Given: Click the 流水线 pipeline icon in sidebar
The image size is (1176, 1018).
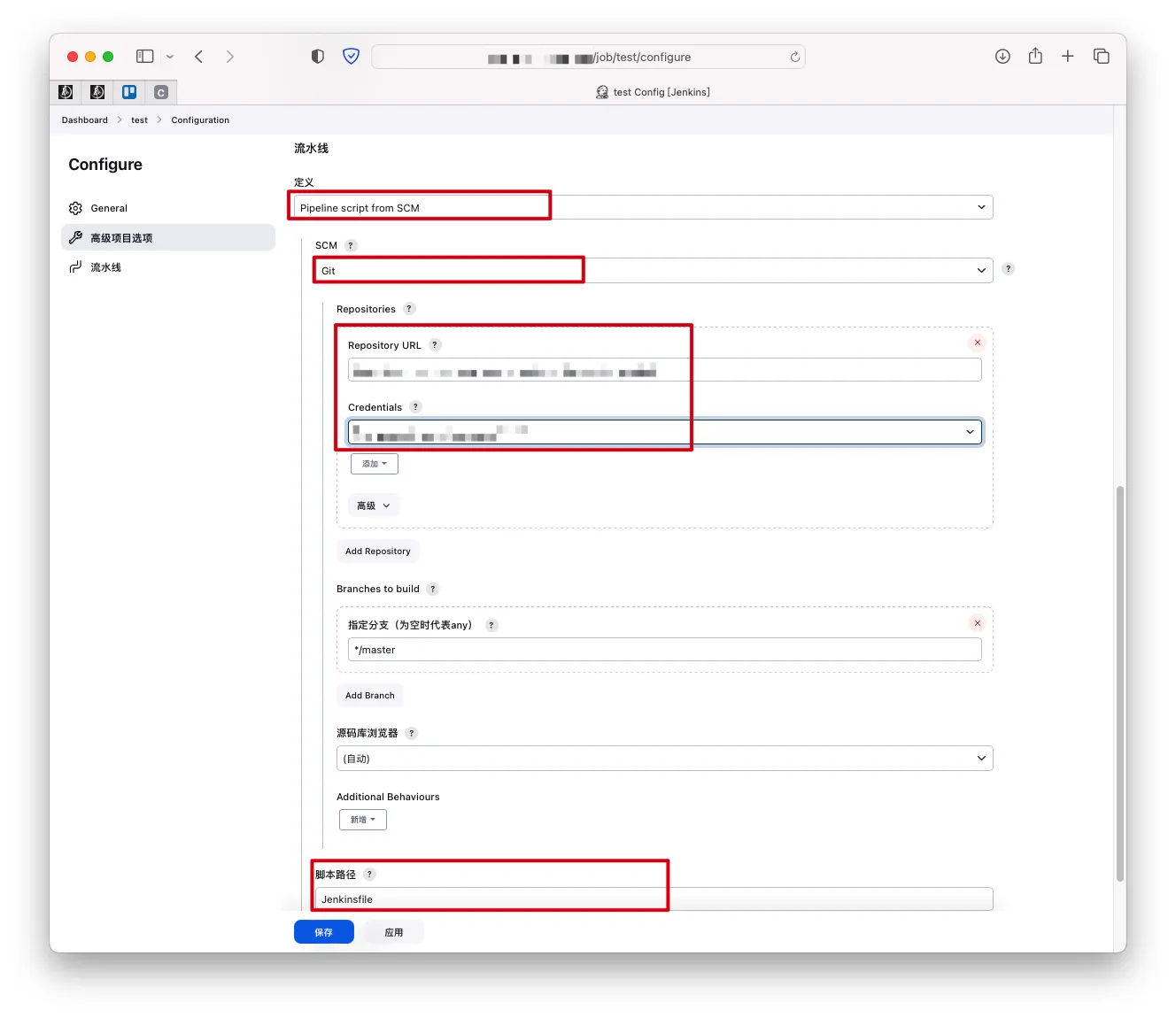Looking at the screenshot, I should coord(75,267).
